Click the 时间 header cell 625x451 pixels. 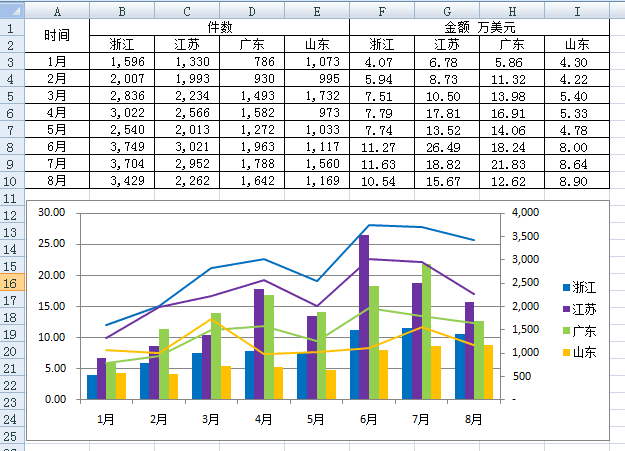[57, 35]
